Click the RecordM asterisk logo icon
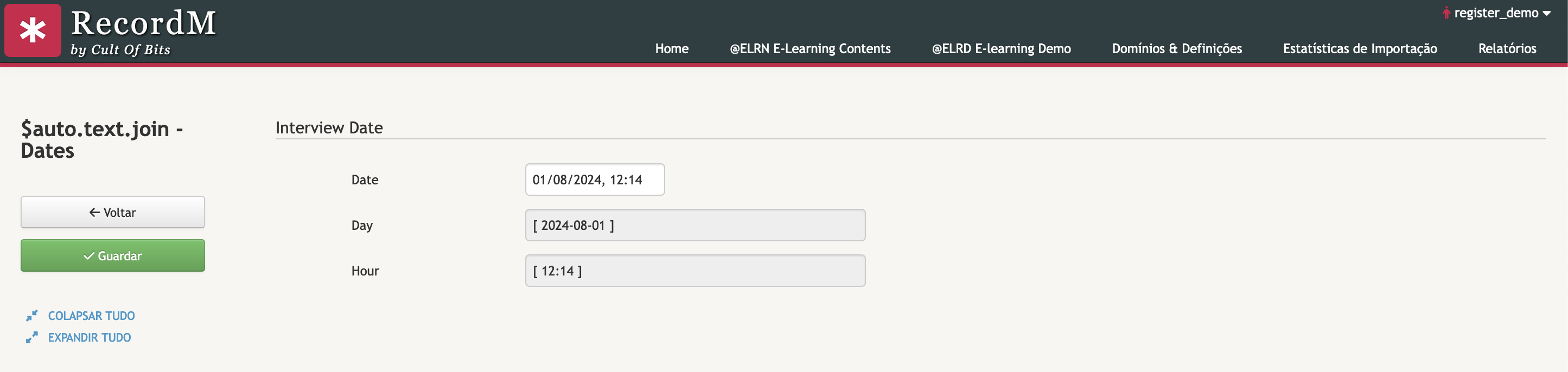Image resolution: width=1568 pixels, height=372 pixels. [x=33, y=30]
